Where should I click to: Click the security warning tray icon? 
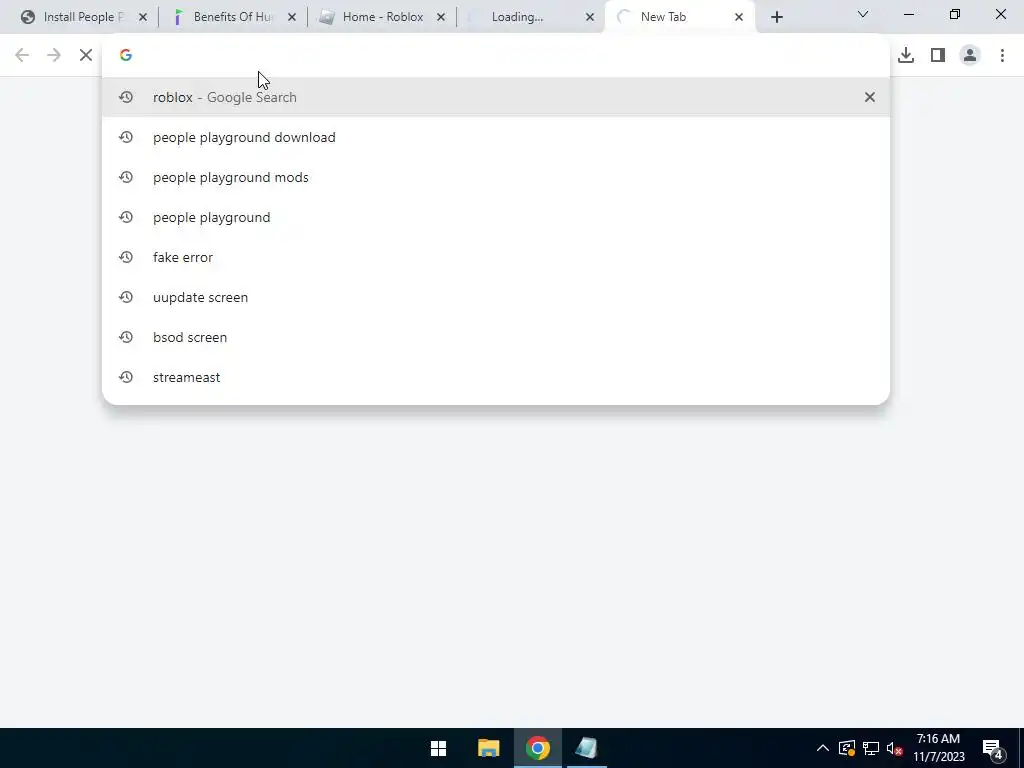click(847, 748)
